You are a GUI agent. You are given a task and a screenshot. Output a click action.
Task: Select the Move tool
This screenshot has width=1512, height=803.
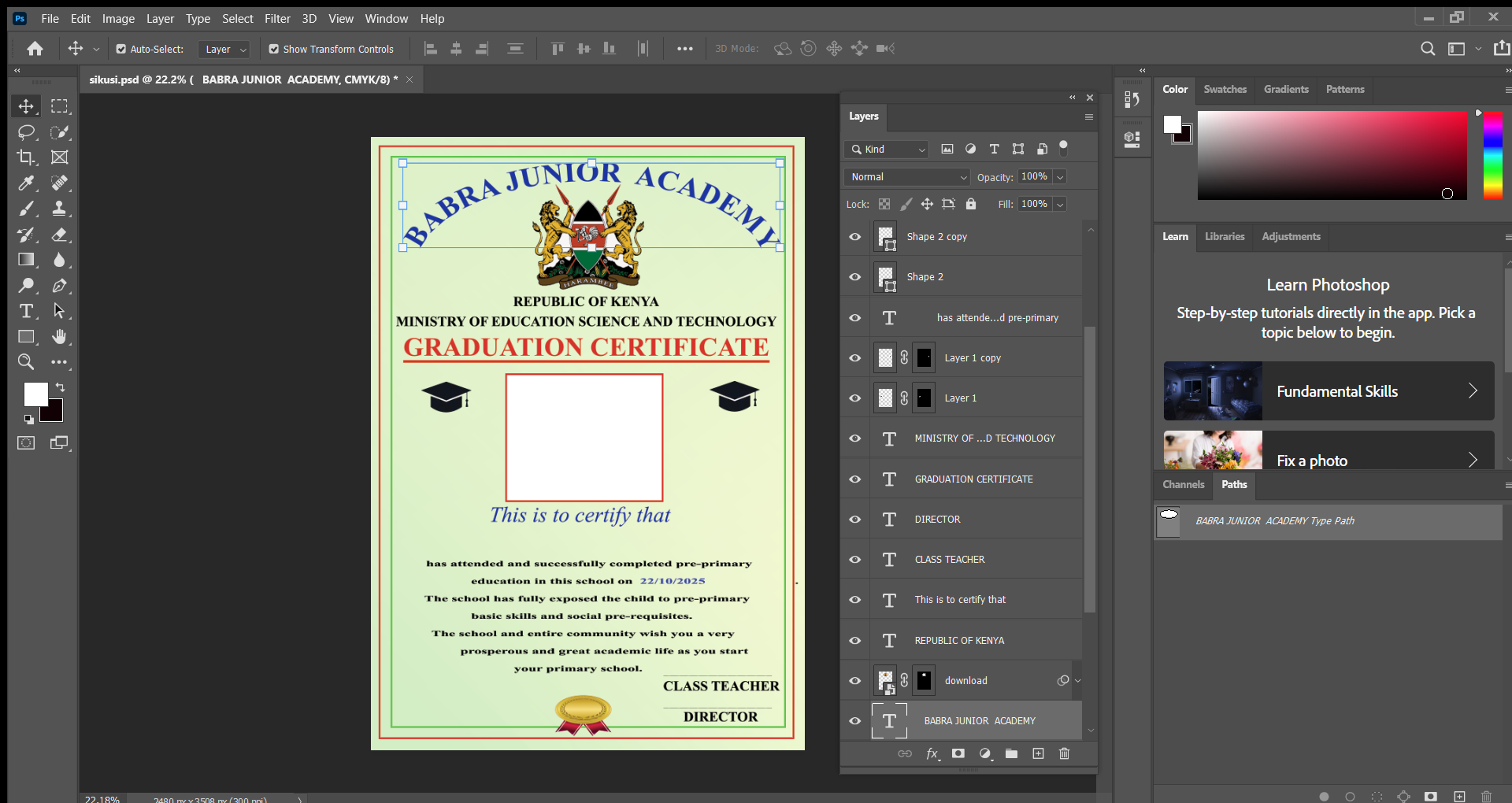tap(26, 106)
